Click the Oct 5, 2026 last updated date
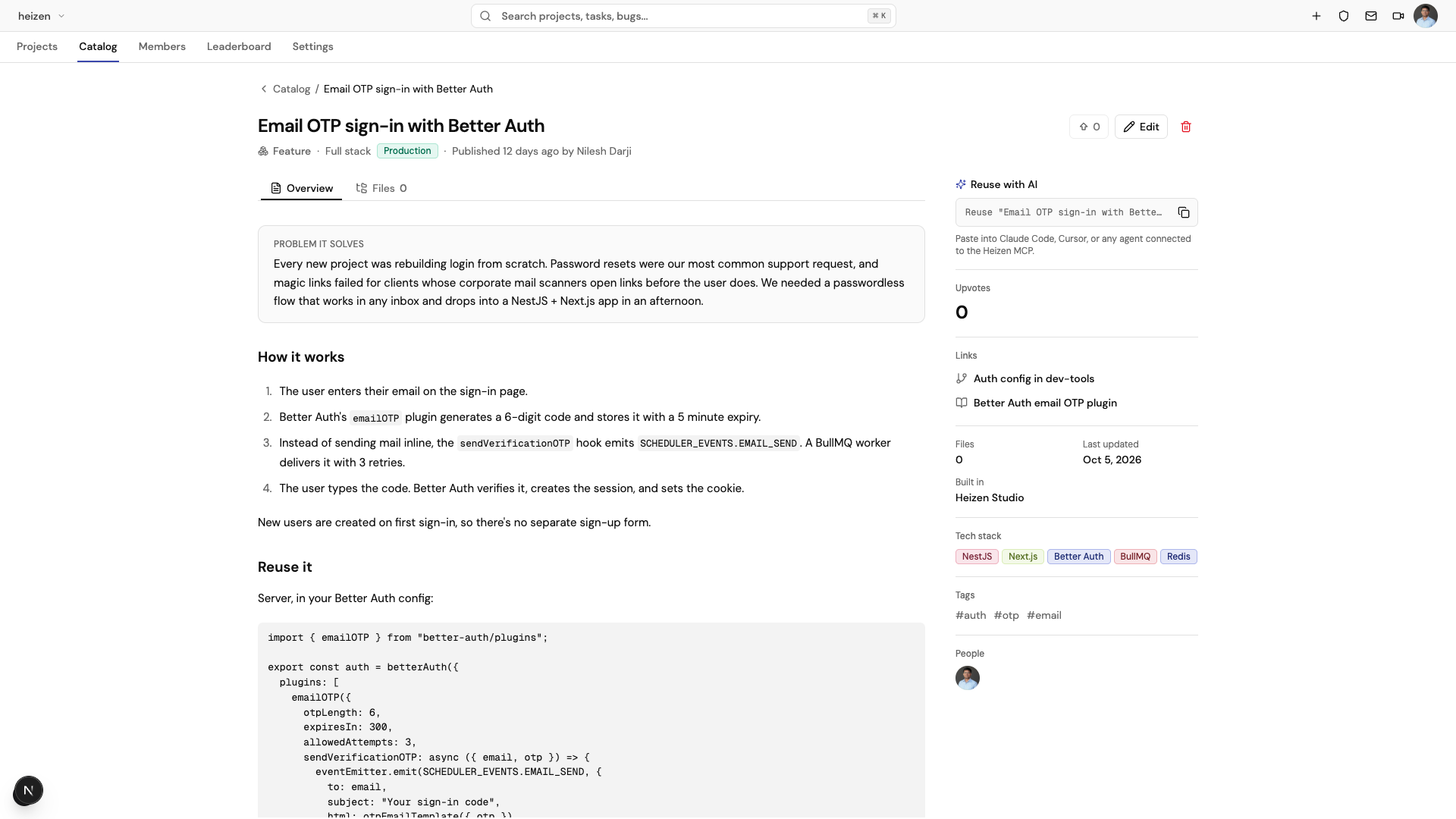Viewport: 1456px width, 819px height. (x=1112, y=460)
